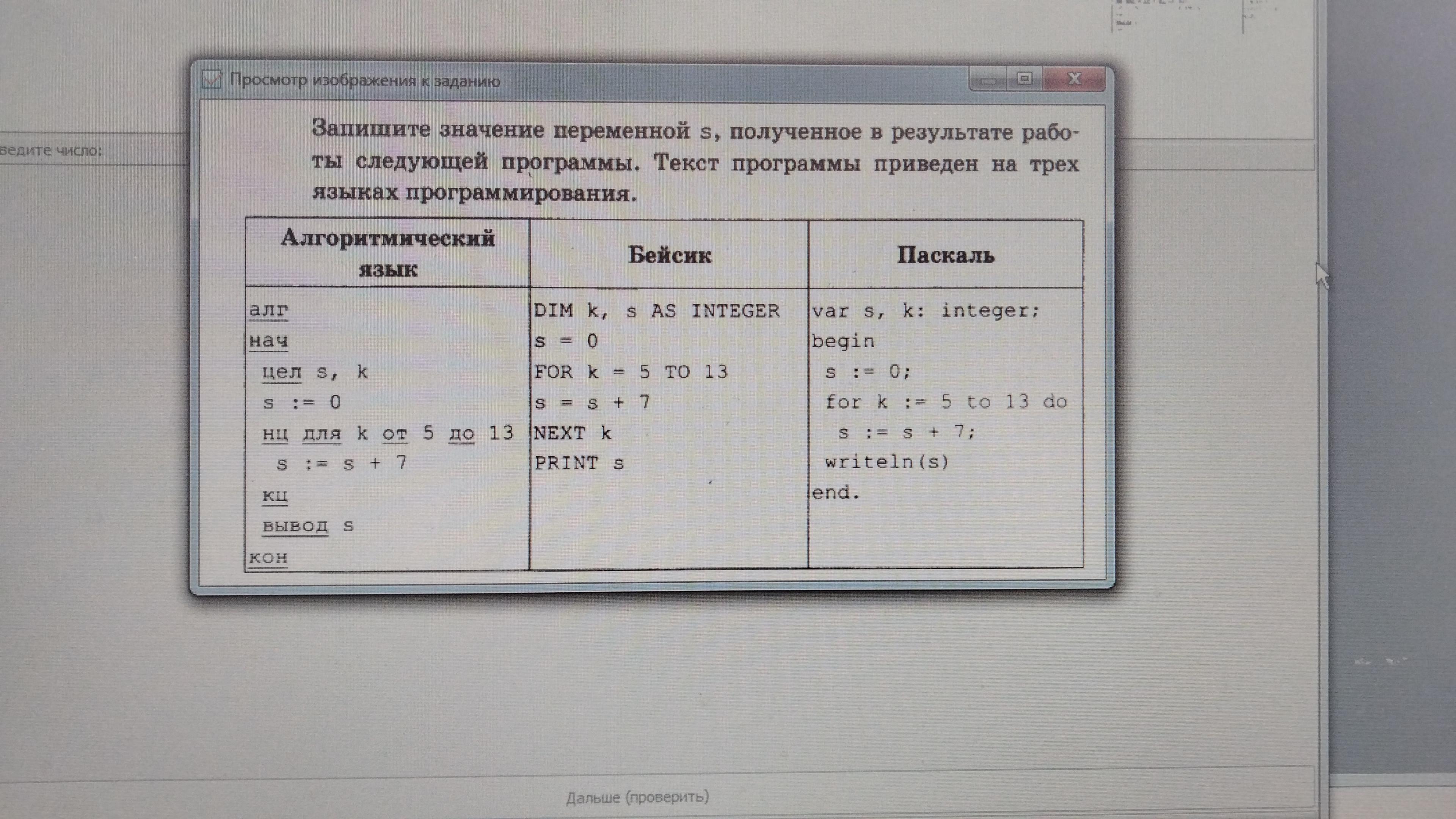Click the цел s, k line
The image size is (1456, 819).
(x=315, y=372)
